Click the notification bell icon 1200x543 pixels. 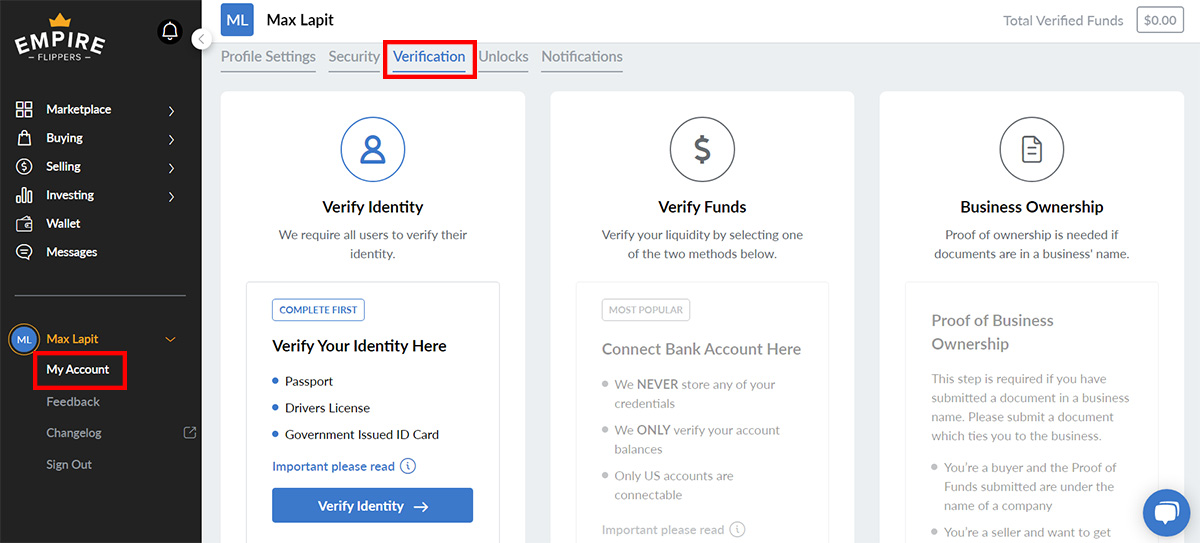[170, 32]
